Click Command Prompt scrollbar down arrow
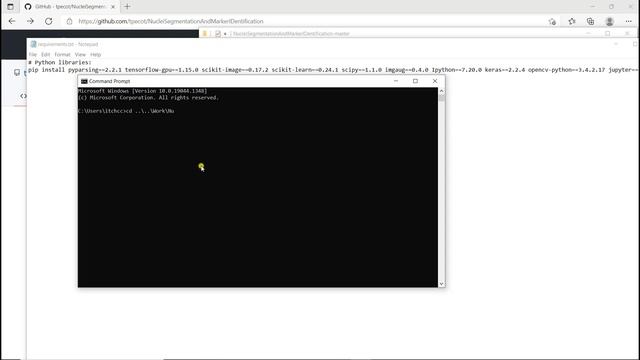The height and width of the screenshot is (360, 640). pyautogui.click(x=441, y=284)
